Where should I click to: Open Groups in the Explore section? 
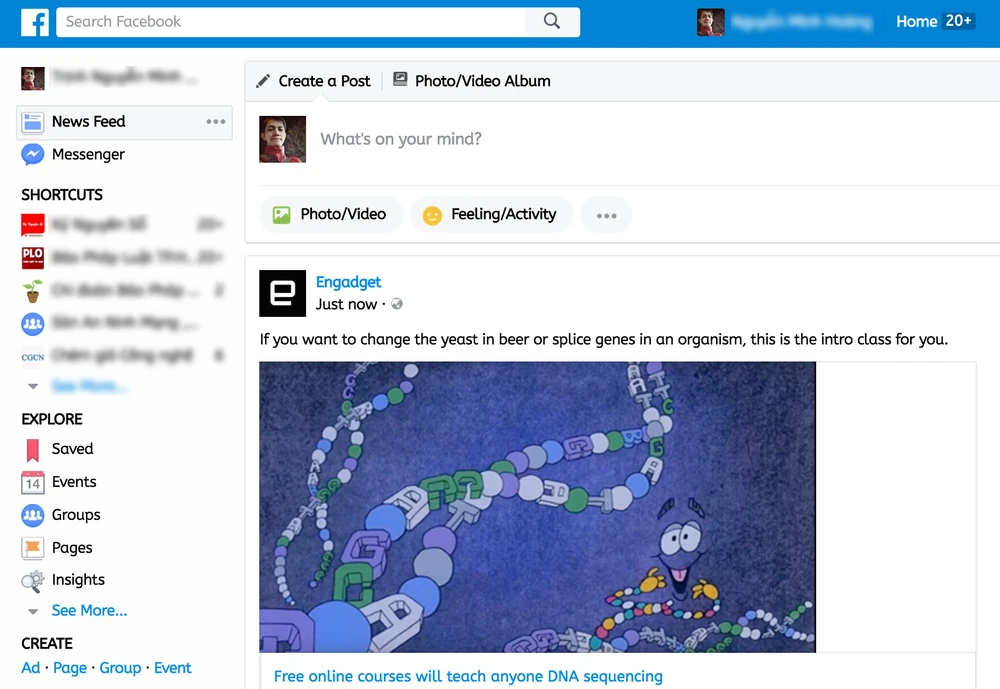coord(76,515)
